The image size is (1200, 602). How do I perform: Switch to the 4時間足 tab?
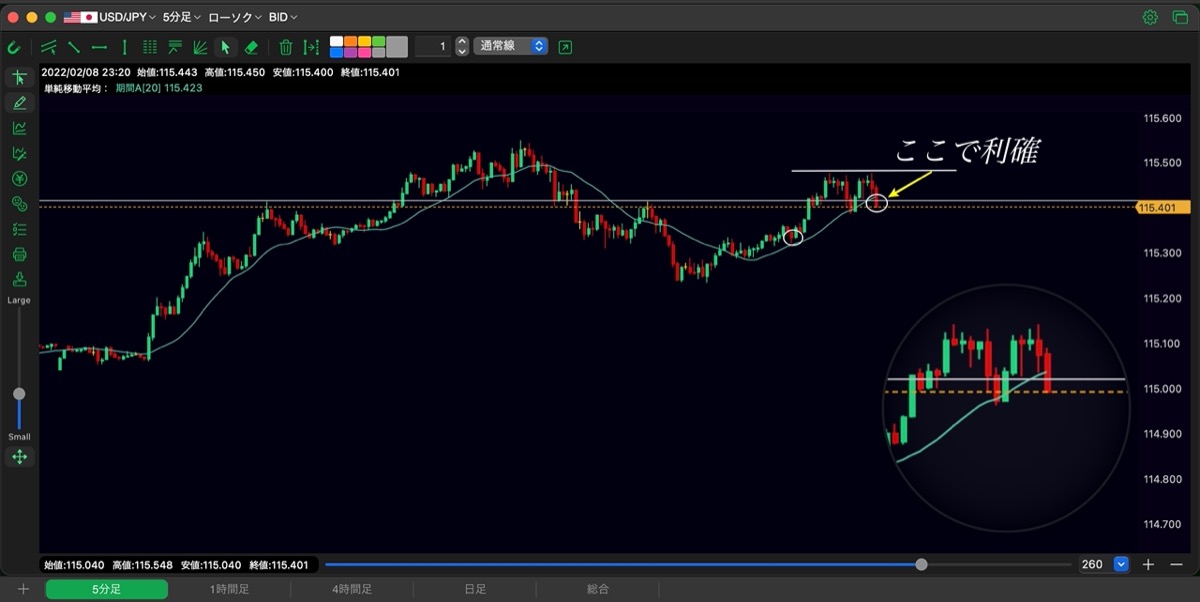(352, 589)
